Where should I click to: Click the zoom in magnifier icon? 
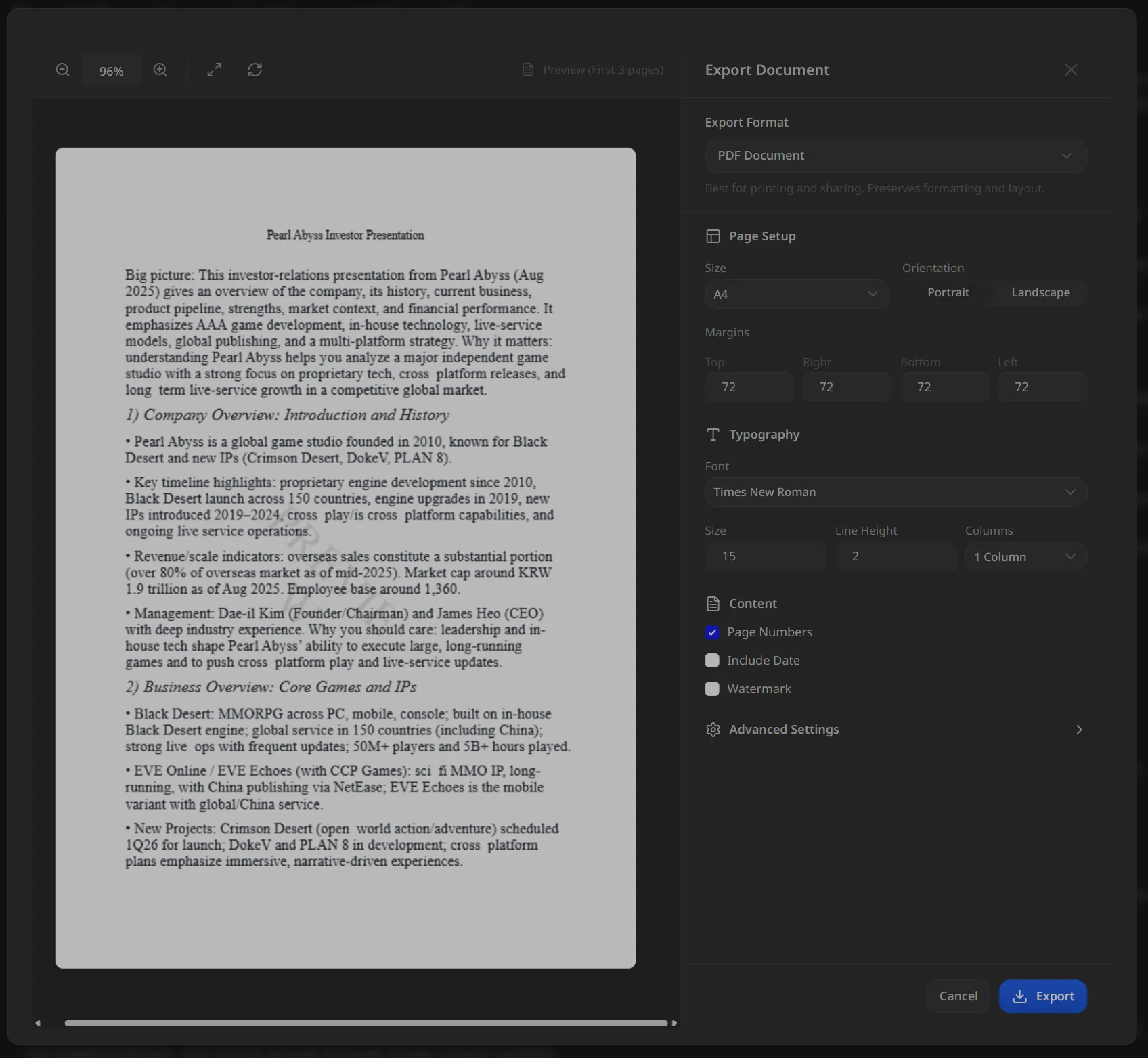pyautogui.click(x=160, y=70)
